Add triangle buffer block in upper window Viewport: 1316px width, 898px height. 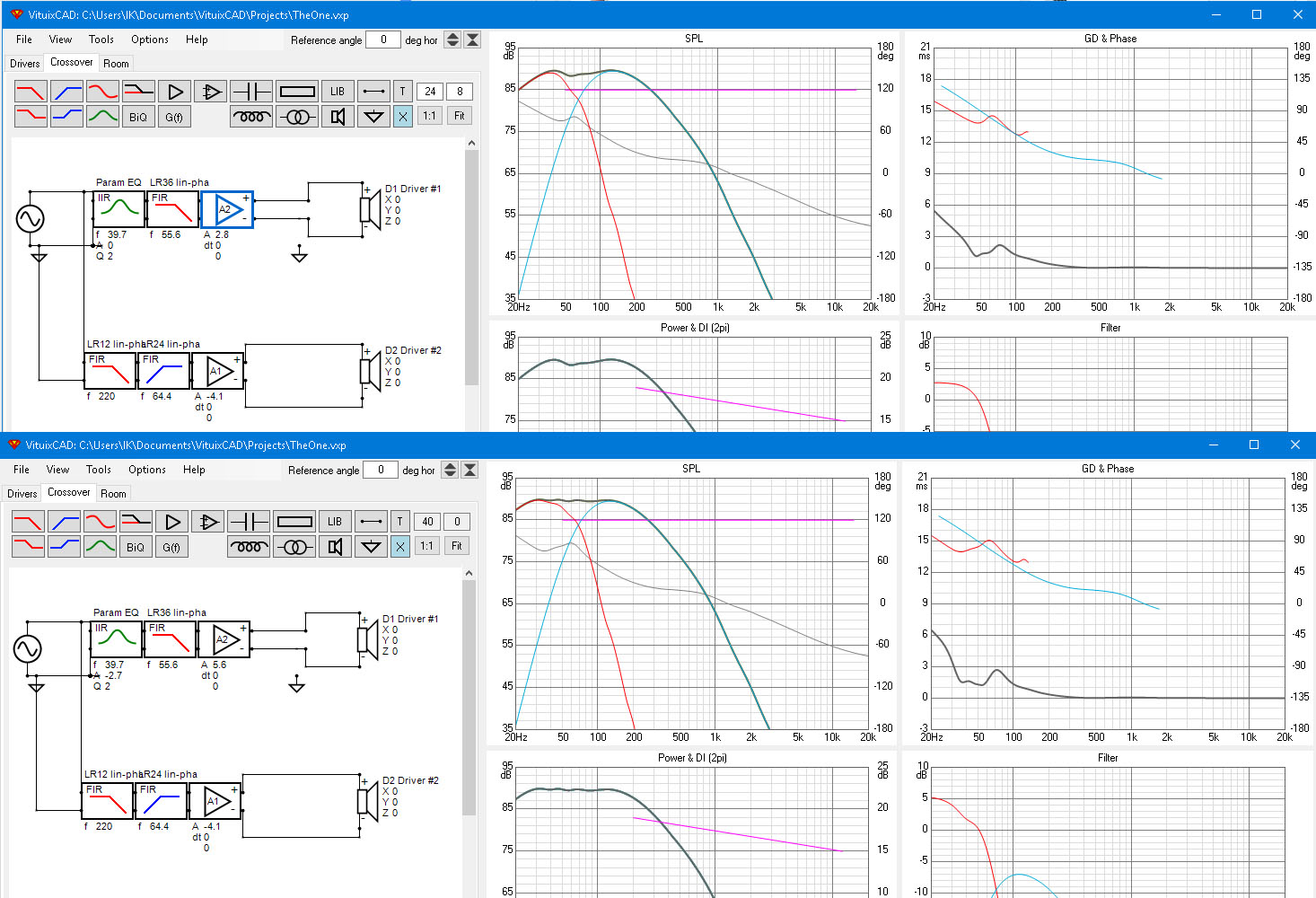[175, 91]
